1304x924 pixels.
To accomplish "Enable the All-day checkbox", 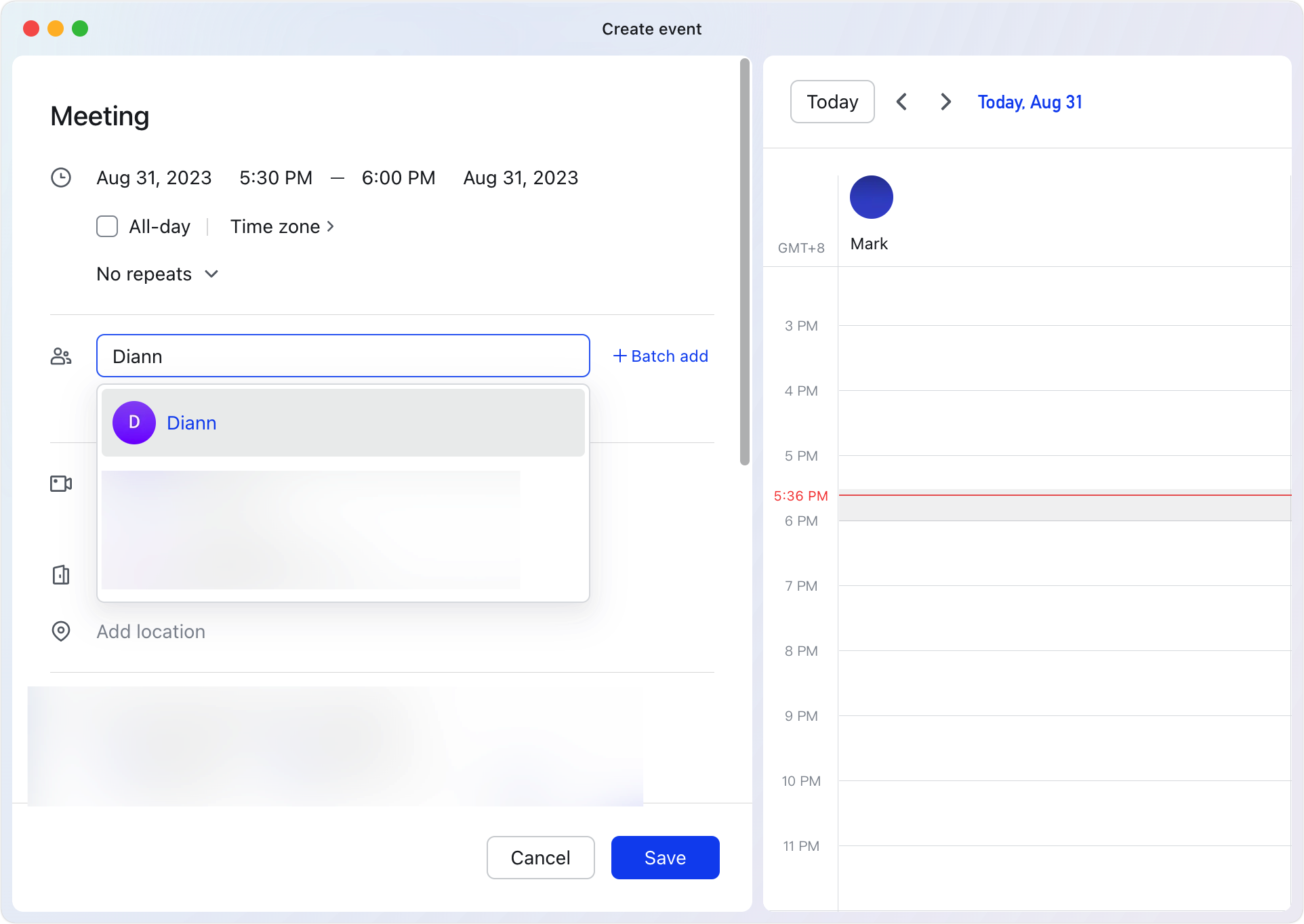I will coord(106,226).
